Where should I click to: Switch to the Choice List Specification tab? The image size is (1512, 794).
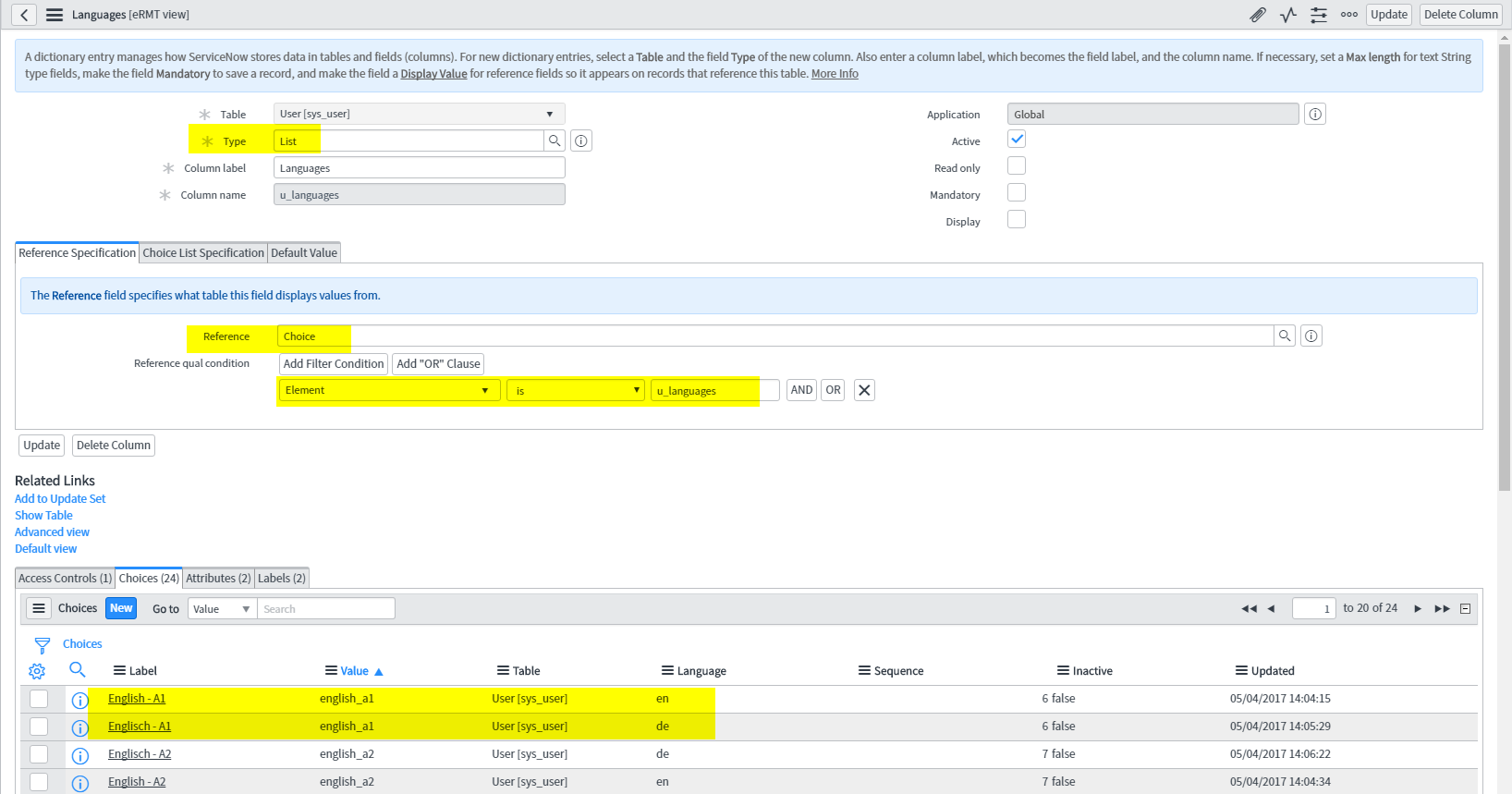coord(203,252)
